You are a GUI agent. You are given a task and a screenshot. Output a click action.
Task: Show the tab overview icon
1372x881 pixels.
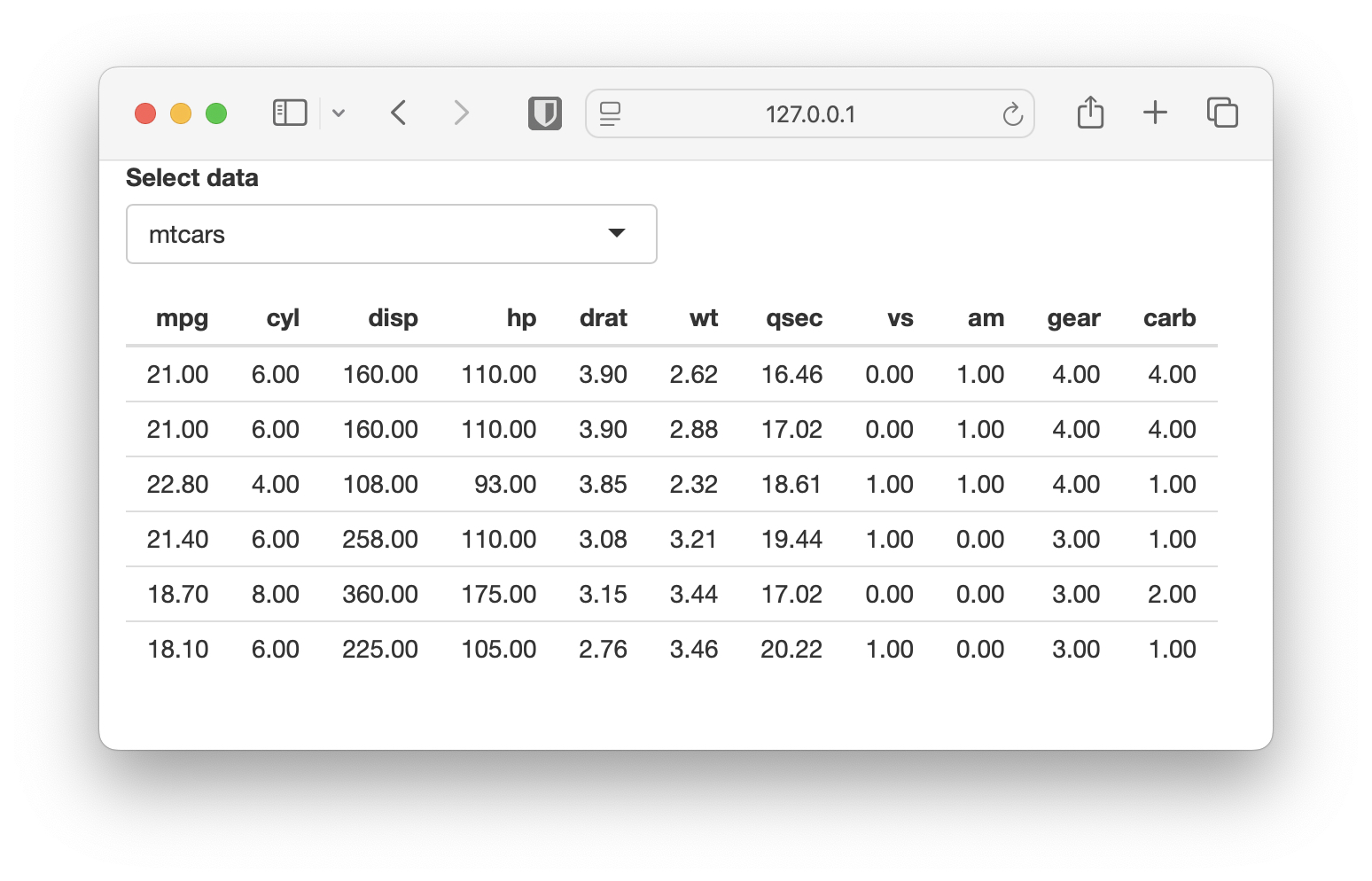coord(1222,113)
